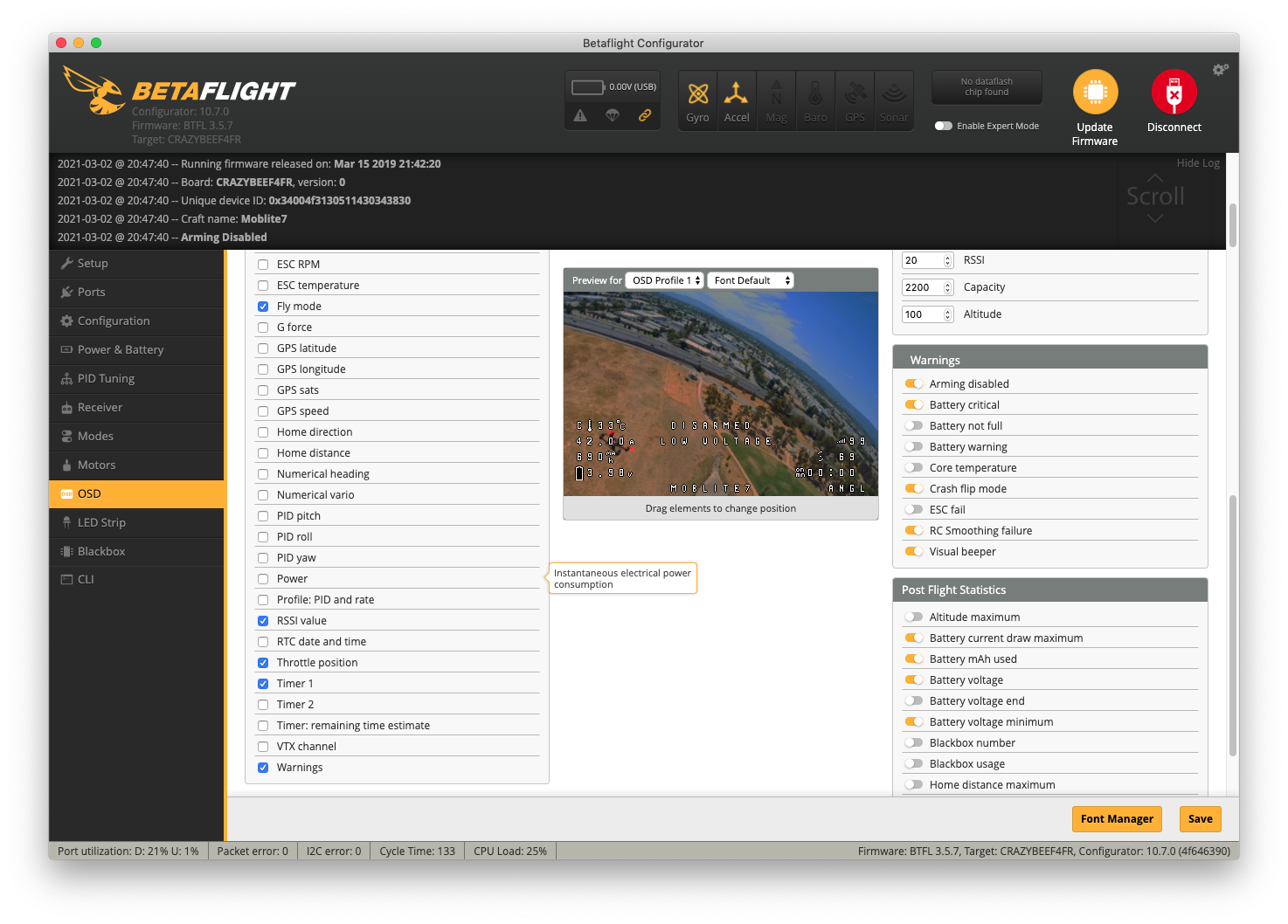1288x924 pixels.
Task: Toggle the Visual beeper warning switch
Action: click(x=914, y=551)
